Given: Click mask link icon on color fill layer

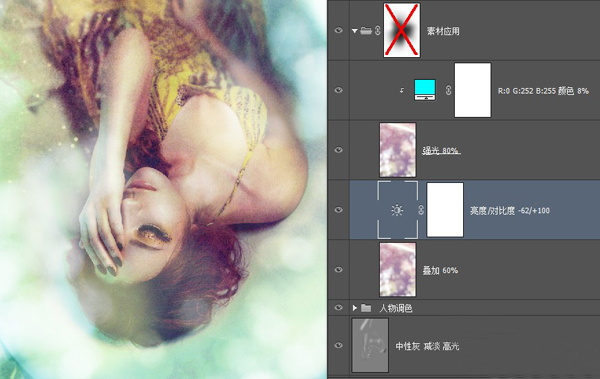Looking at the screenshot, I should pyautogui.click(x=448, y=90).
